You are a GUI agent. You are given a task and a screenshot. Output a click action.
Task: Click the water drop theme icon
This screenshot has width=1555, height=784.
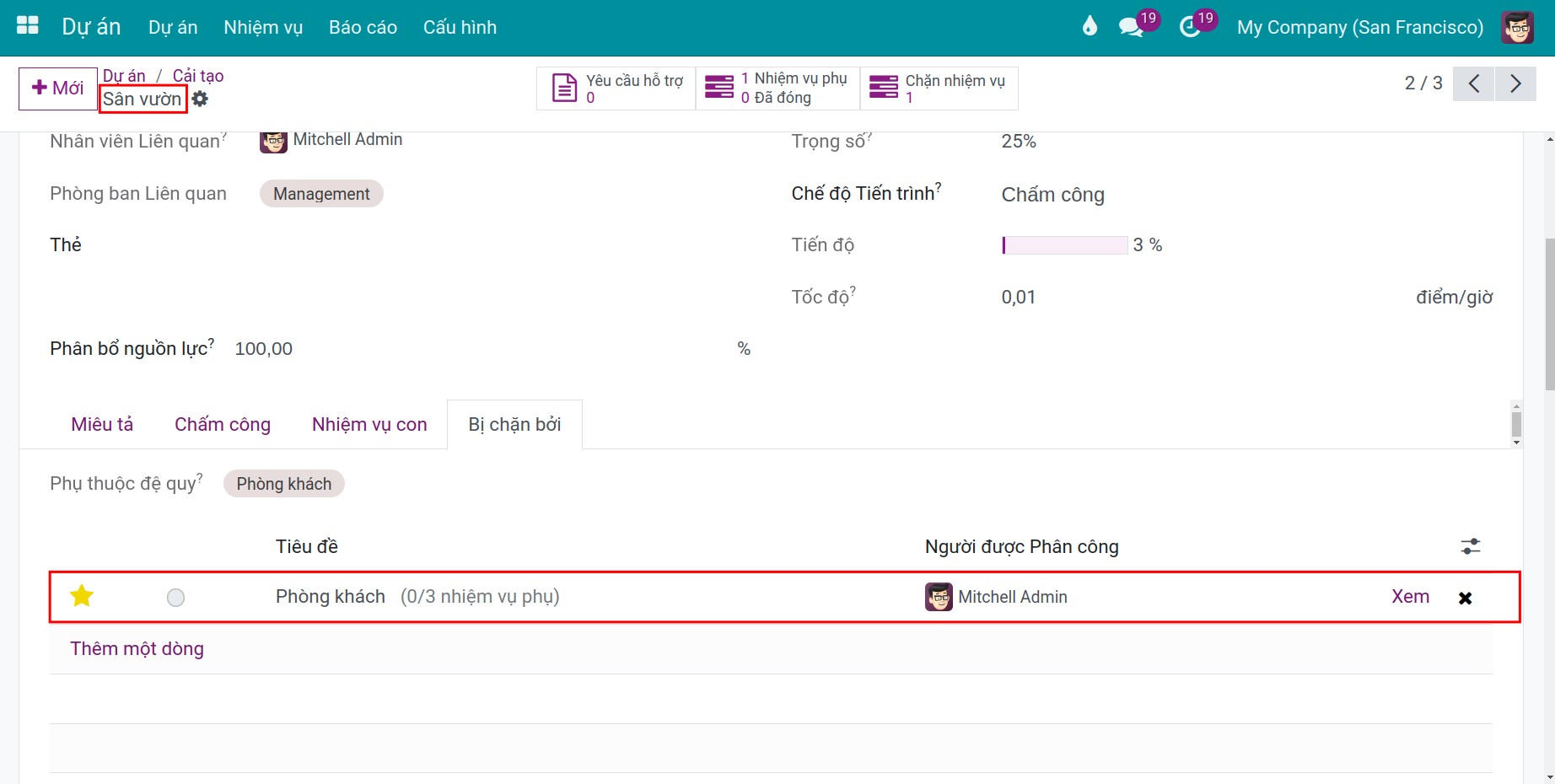1090,26
